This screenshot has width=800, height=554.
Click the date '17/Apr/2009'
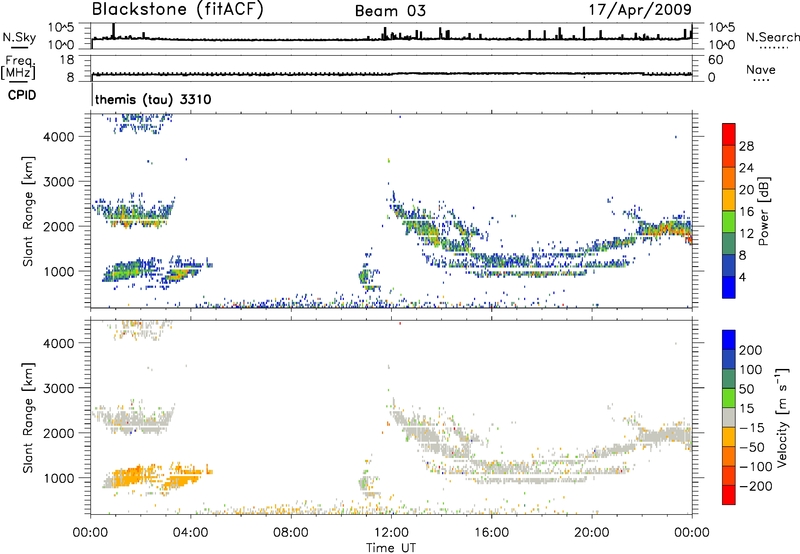click(640, 10)
